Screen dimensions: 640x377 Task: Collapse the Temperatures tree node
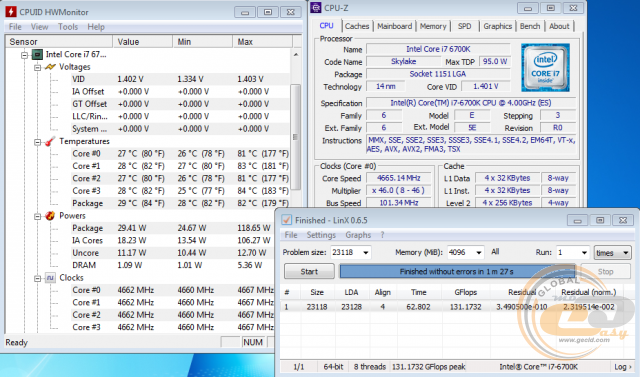coord(38,142)
